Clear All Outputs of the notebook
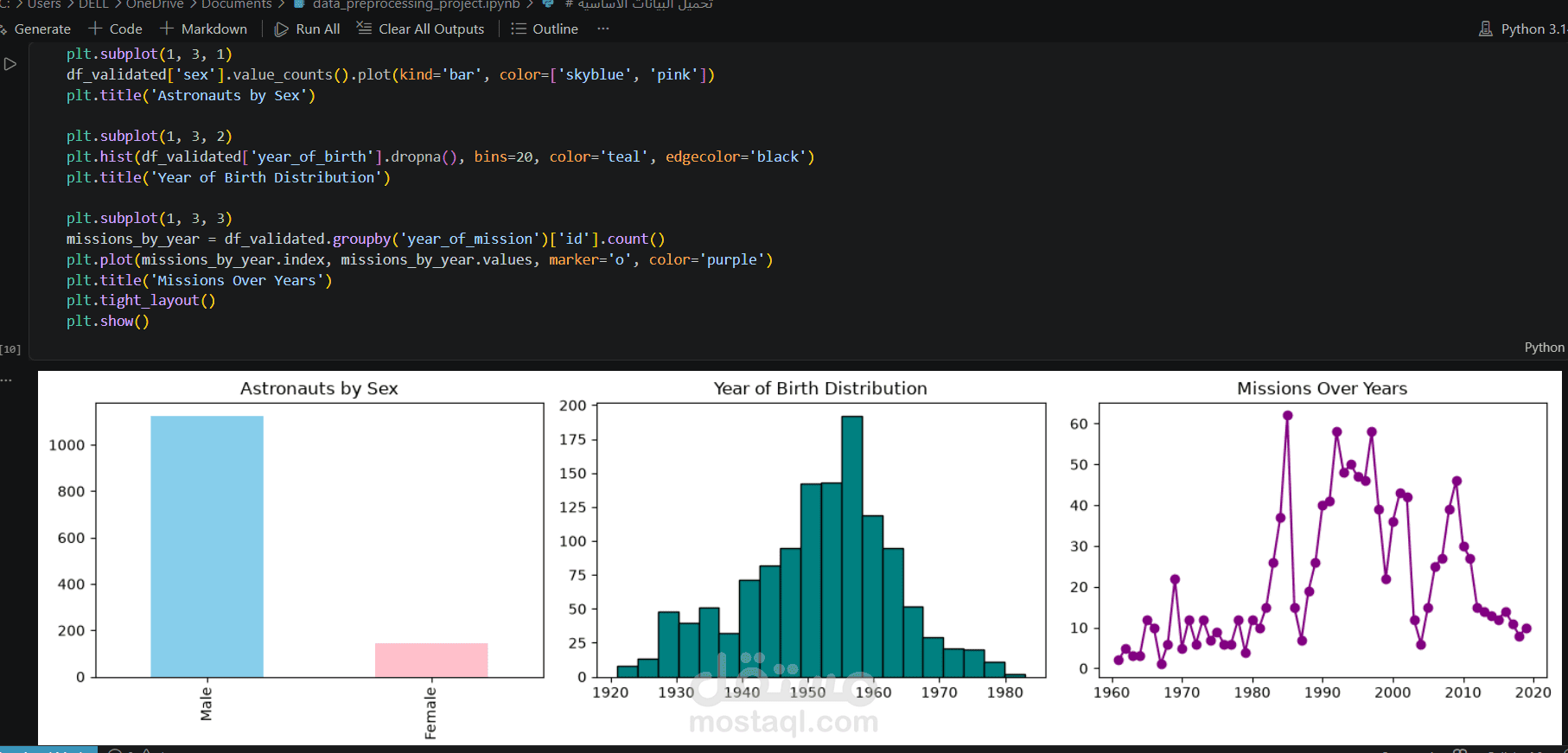The image size is (1568, 753). [x=421, y=29]
